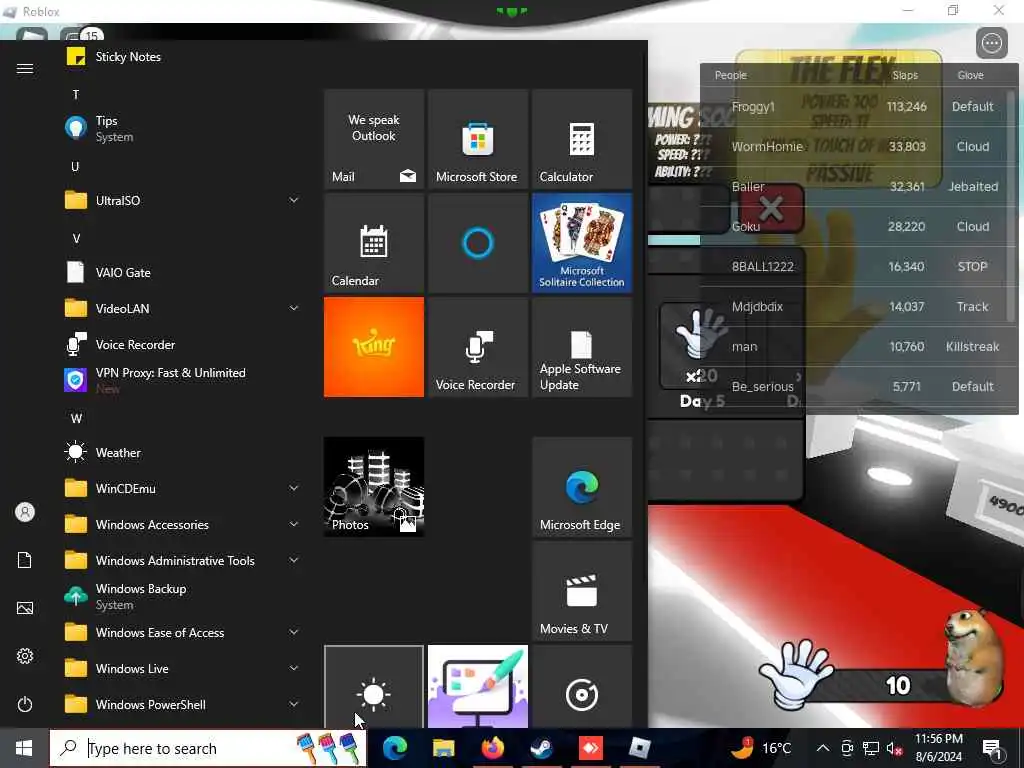
Task: Open the Power options icon
Action: coord(25,704)
